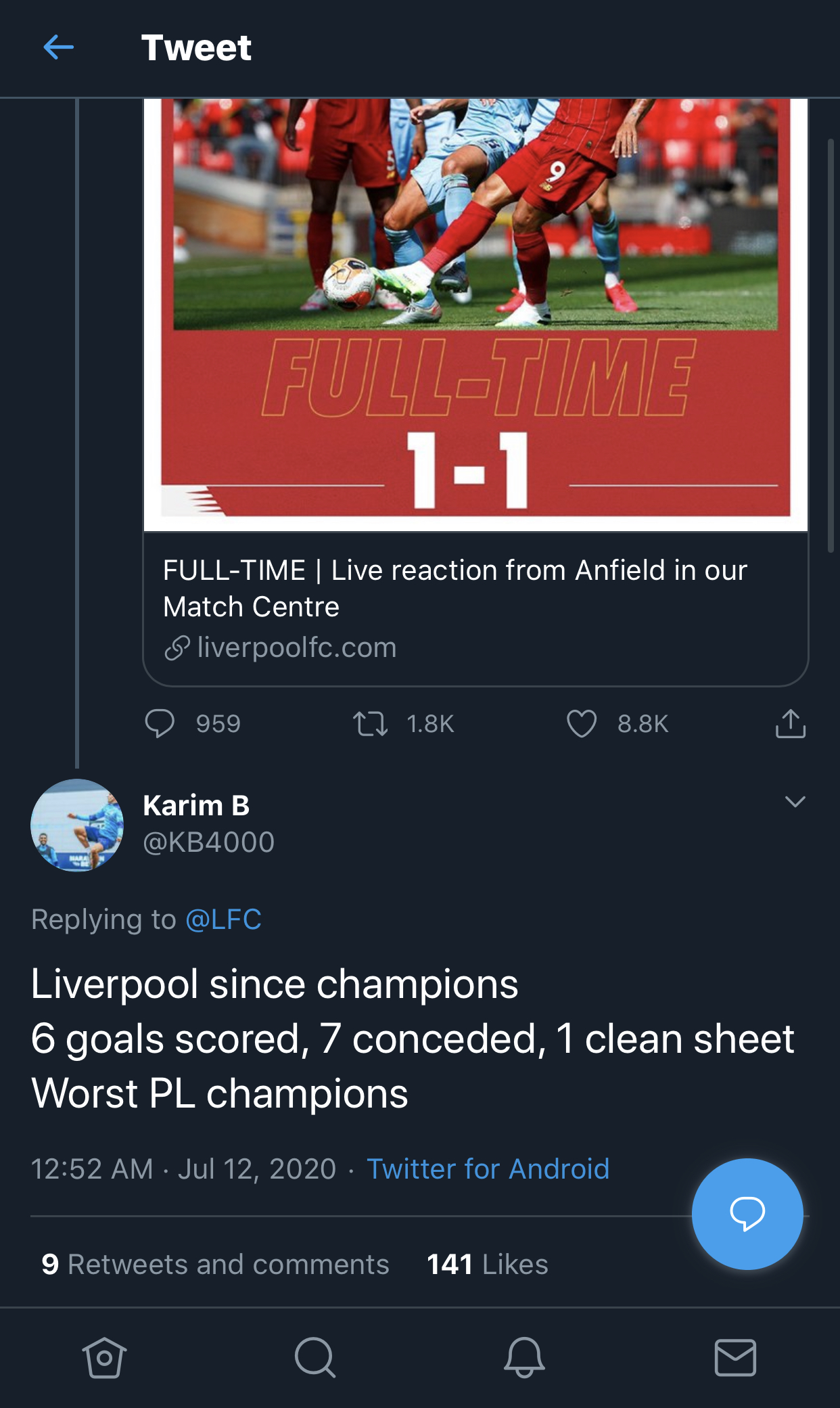The image size is (840, 1408).
Task: Tap the Twitter for Android link
Action: pos(488,1169)
